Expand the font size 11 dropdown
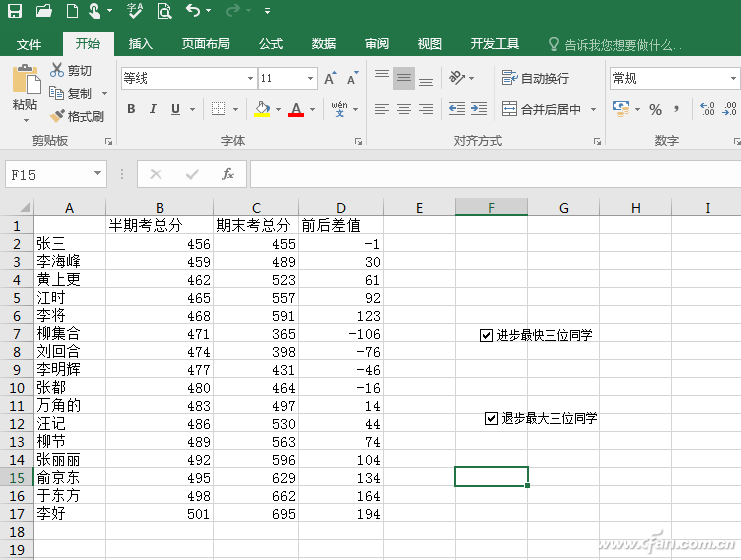741x560 pixels. pos(310,78)
